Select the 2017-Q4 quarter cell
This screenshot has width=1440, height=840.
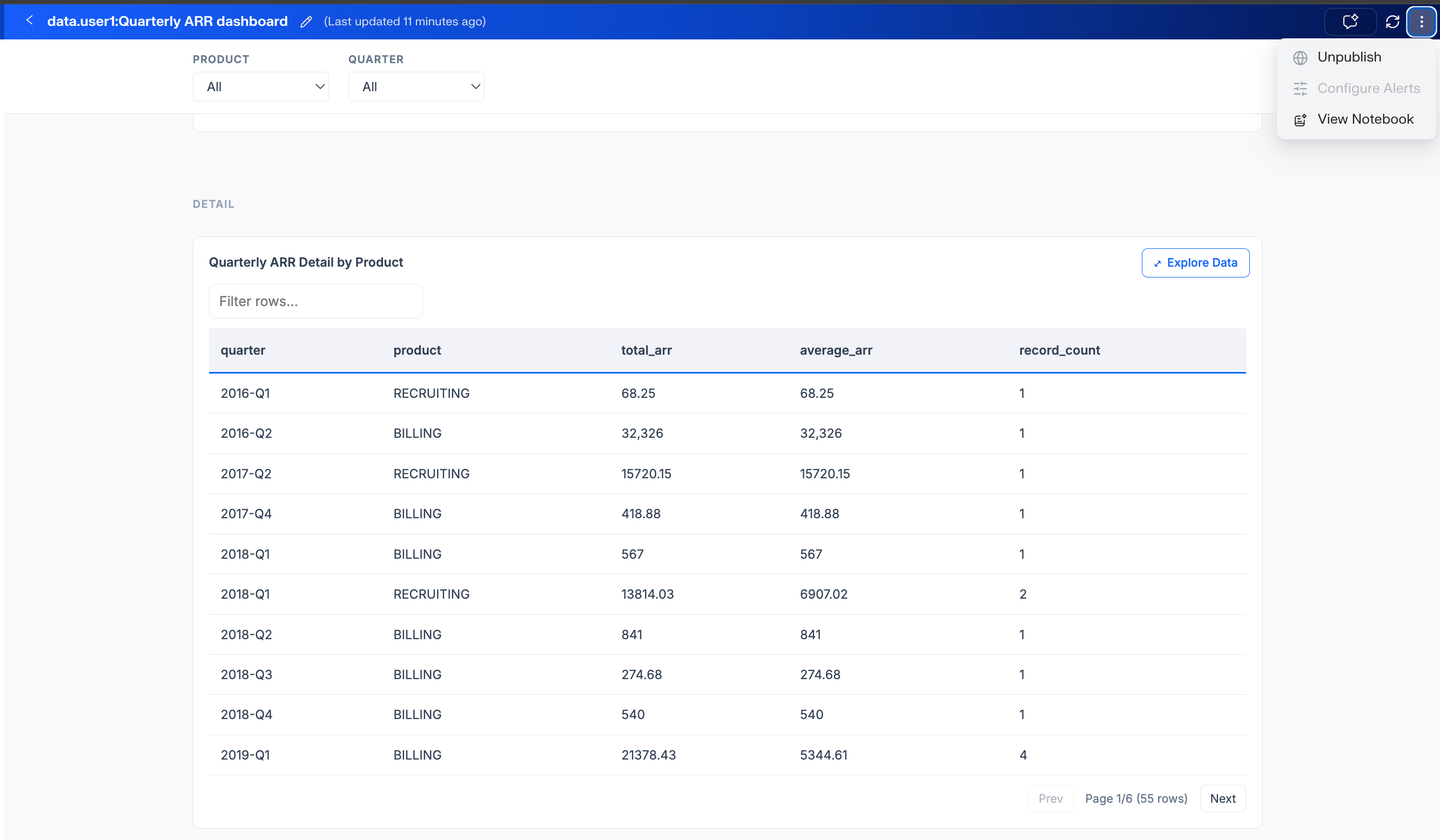246,514
